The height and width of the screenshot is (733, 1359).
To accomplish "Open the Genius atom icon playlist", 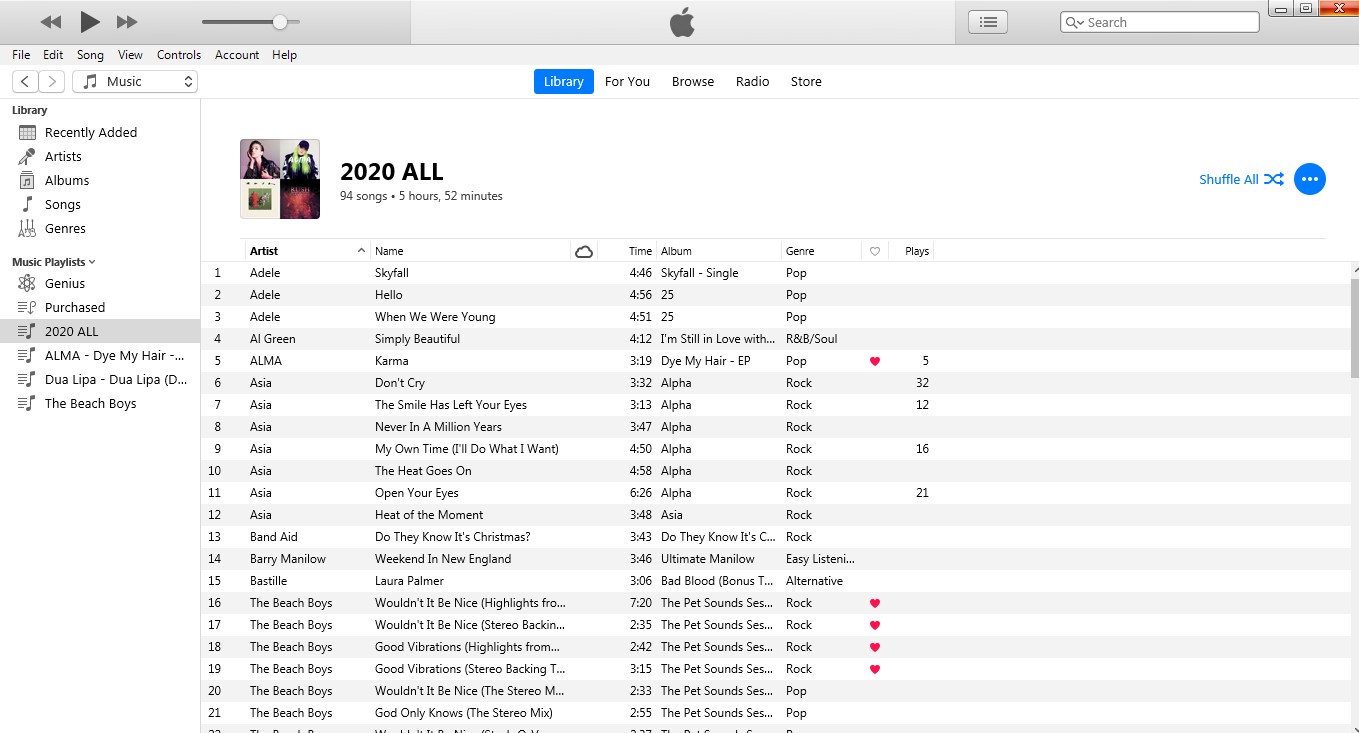I will point(27,283).
